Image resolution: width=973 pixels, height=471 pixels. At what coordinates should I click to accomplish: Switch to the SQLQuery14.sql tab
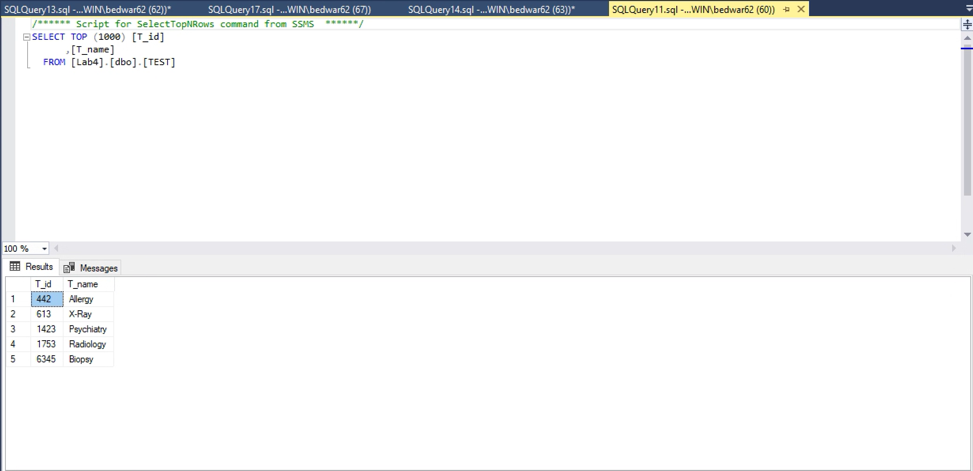491,9
